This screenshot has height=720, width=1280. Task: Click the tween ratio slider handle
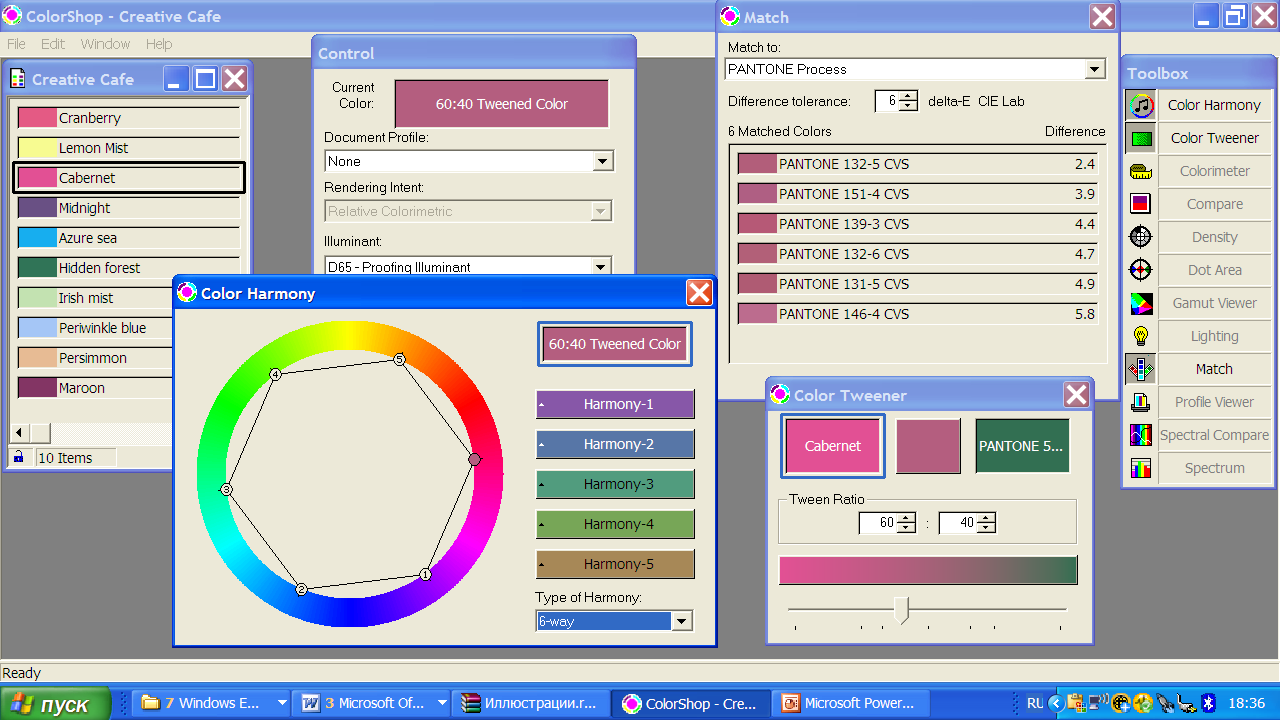point(902,609)
